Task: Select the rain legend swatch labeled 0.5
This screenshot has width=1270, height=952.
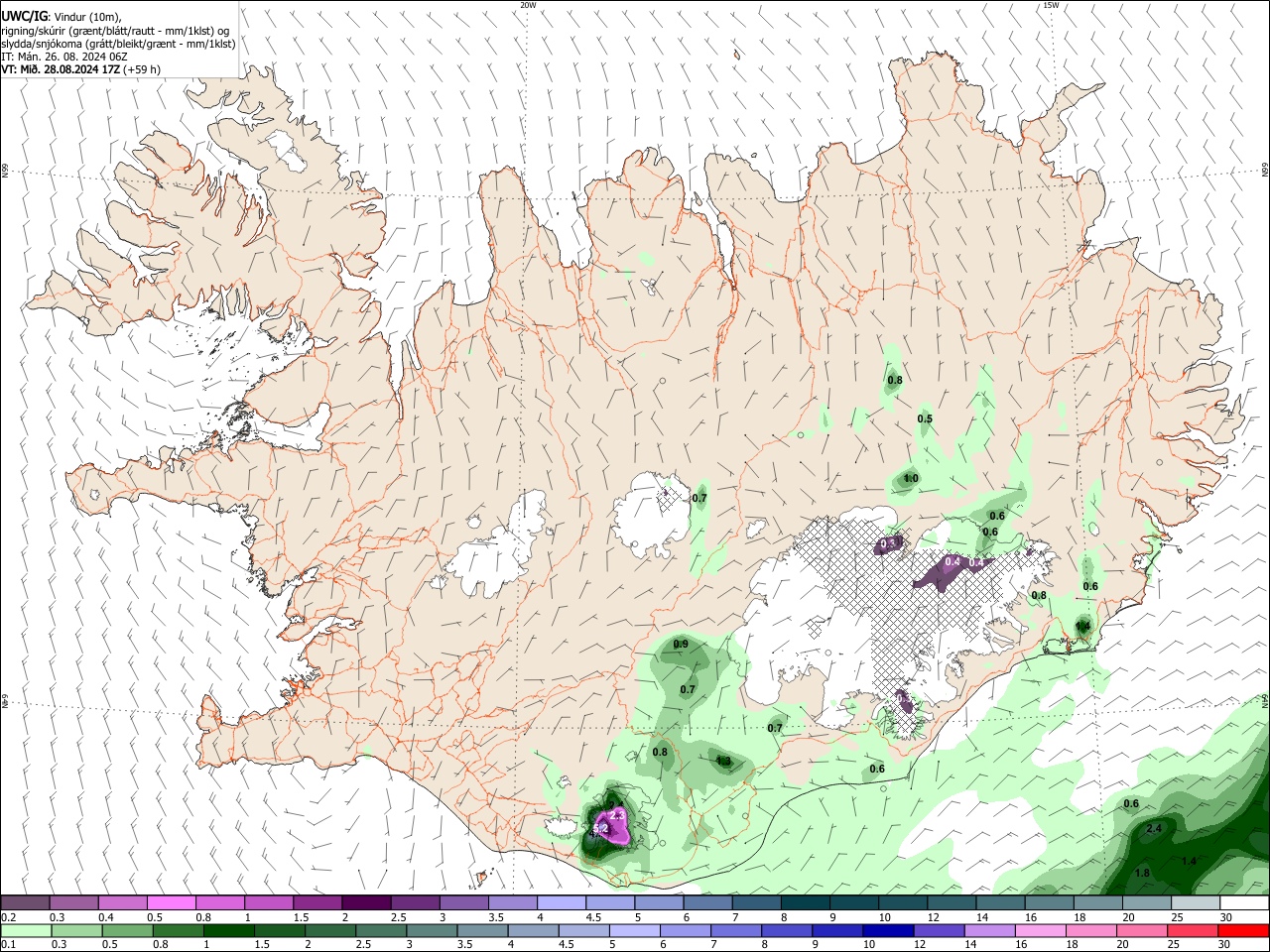Action: pyautogui.click(x=126, y=930)
